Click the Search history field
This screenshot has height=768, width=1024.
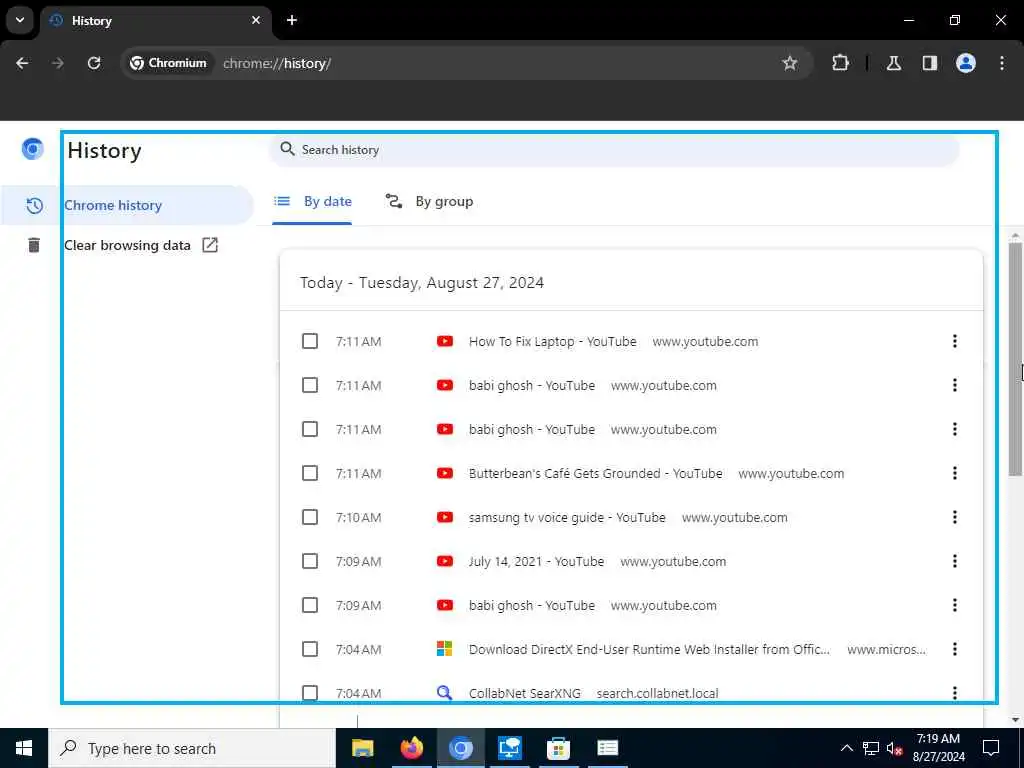coord(614,150)
